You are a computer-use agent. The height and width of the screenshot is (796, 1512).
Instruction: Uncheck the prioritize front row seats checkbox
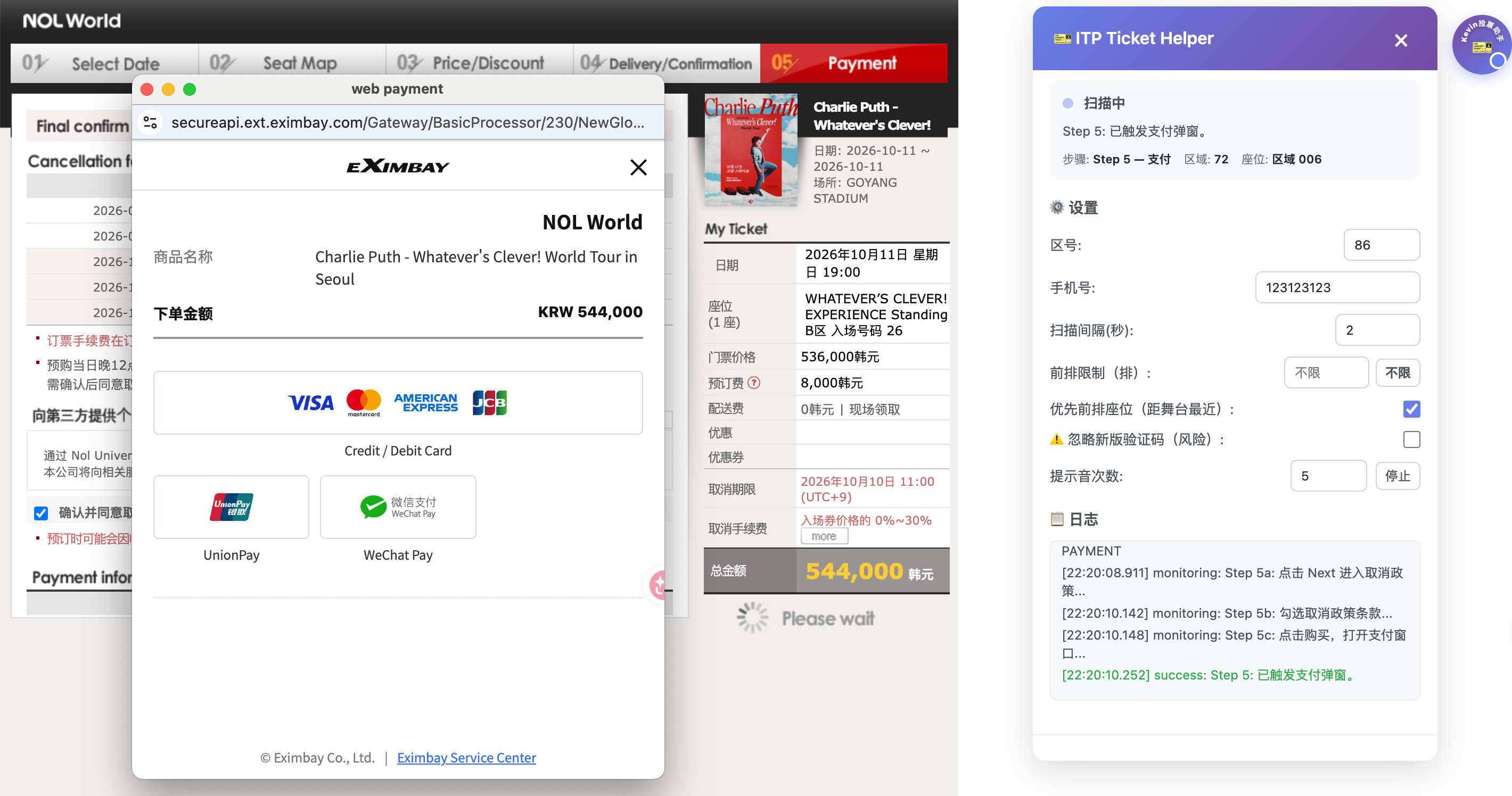click(1411, 409)
